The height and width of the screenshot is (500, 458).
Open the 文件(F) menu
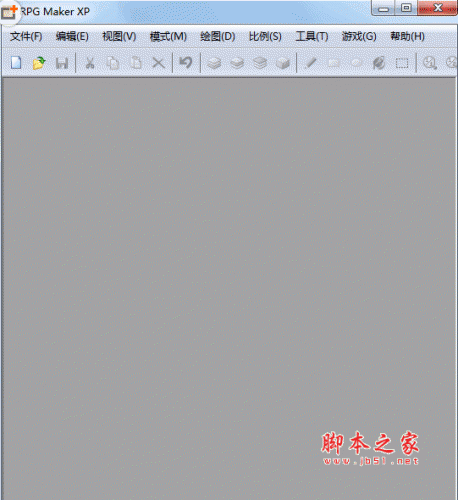pos(26,36)
